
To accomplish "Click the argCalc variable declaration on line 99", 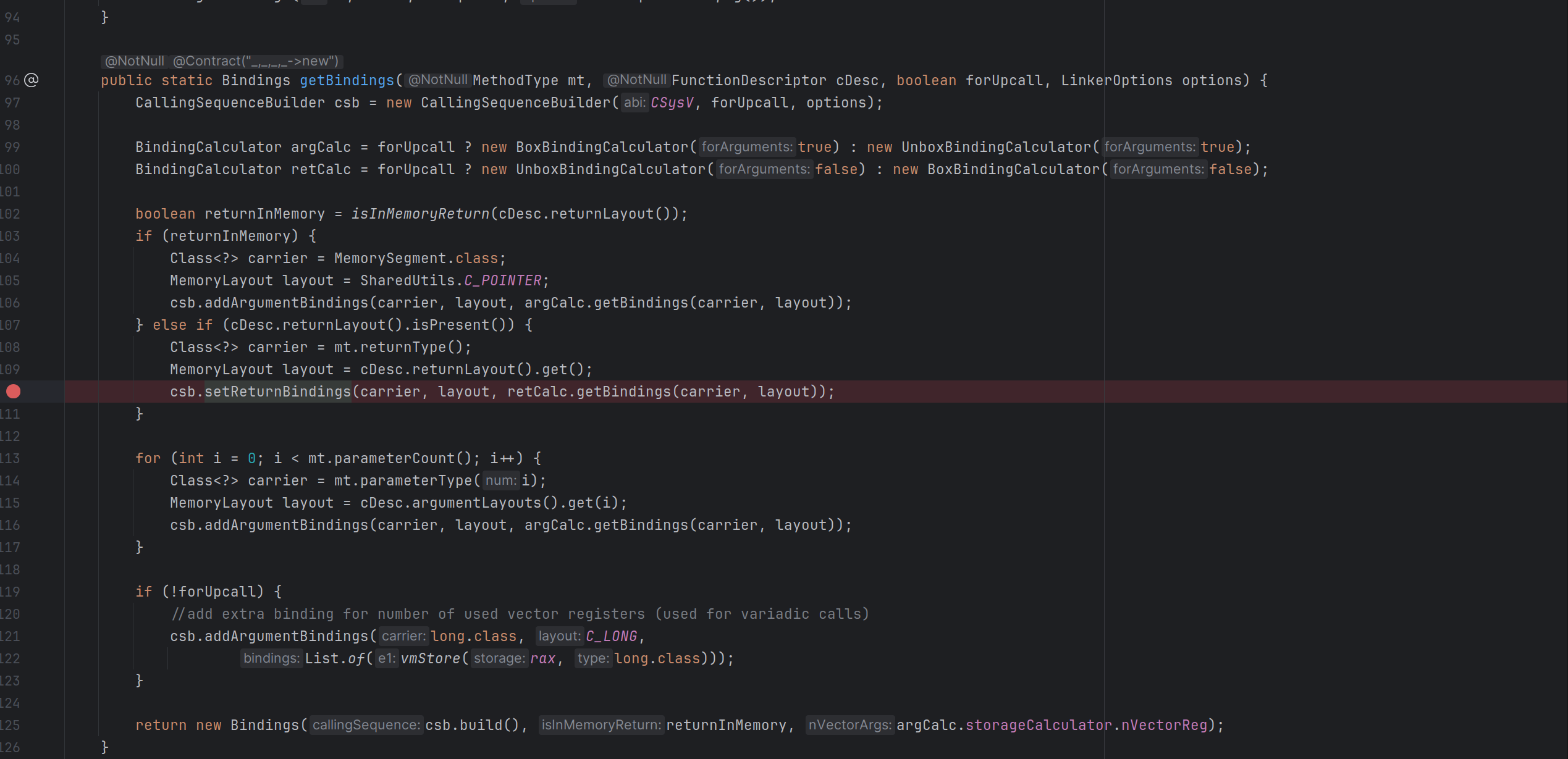I will pyautogui.click(x=321, y=147).
